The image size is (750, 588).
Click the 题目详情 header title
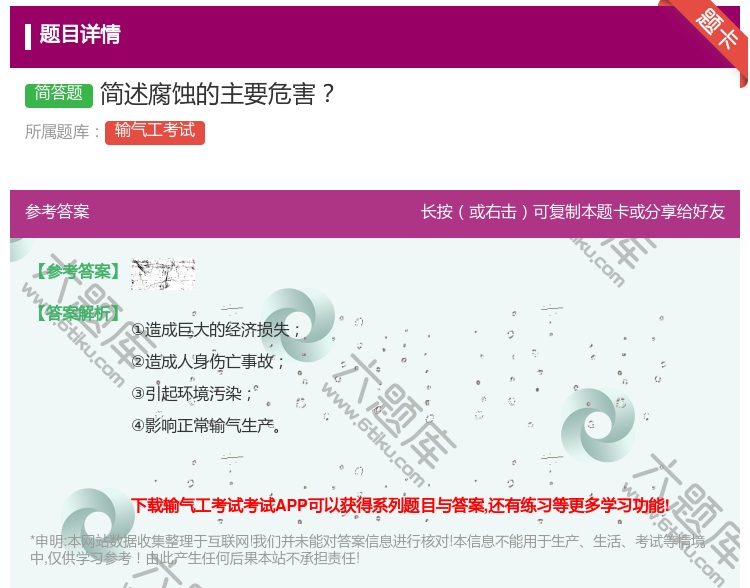[80, 34]
